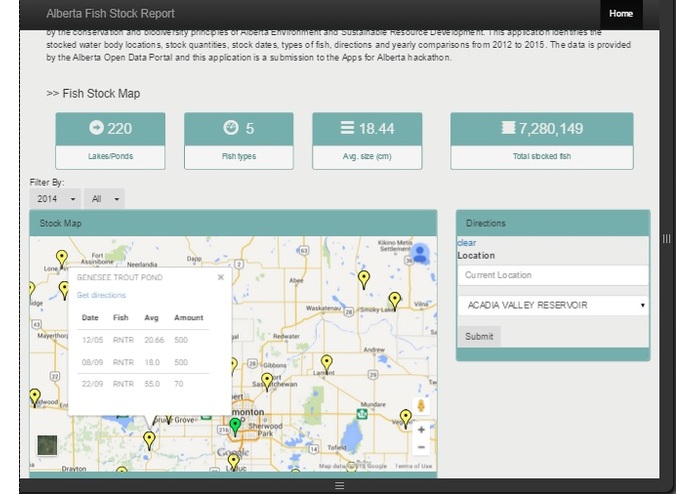Click the Fish column header in popup

pyautogui.click(x=121, y=318)
